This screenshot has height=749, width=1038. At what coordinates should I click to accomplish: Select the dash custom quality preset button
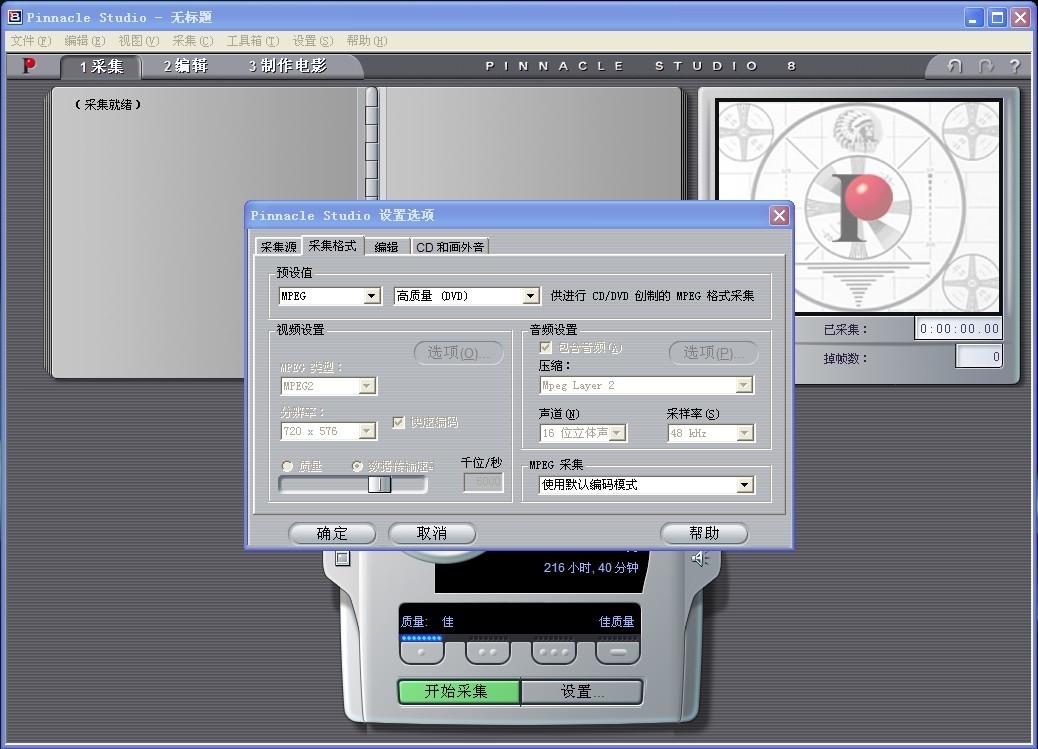(618, 652)
